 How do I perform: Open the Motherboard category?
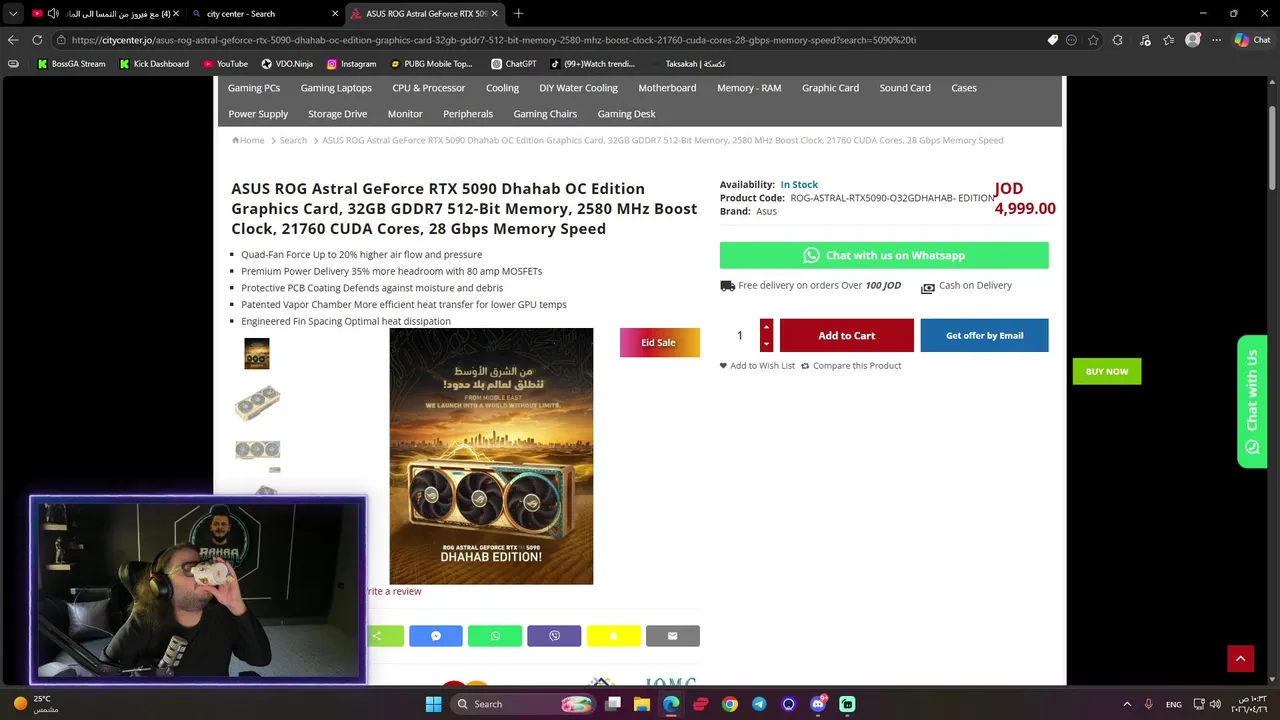tap(667, 88)
